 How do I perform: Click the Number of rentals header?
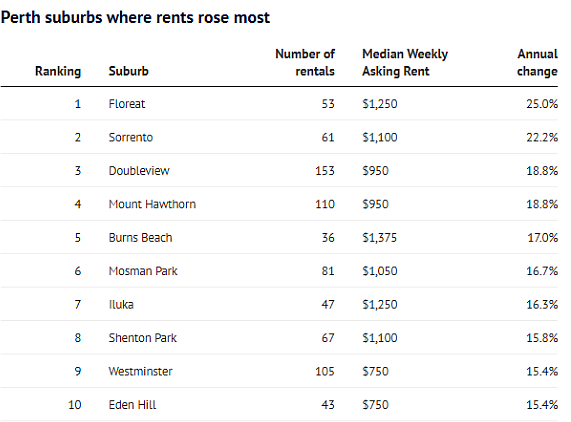[x=305, y=62]
